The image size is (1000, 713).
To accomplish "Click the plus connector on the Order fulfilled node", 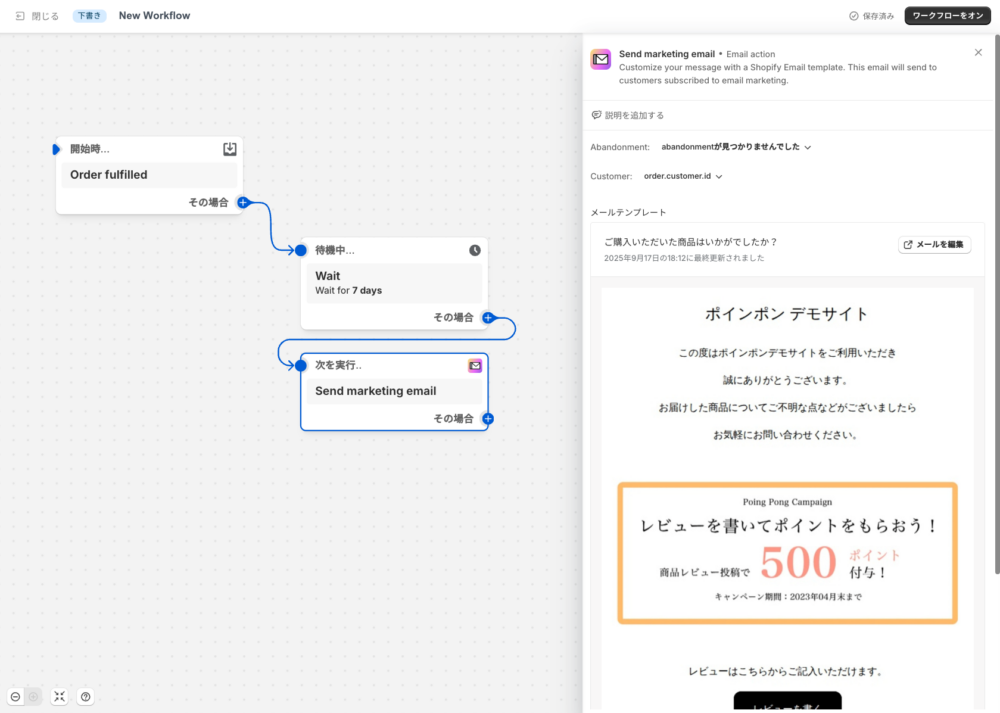I will pos(243,202).
